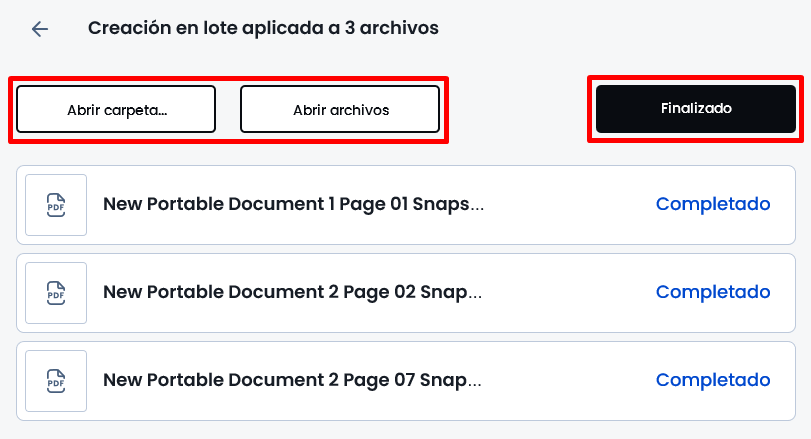Select the third file row card

(x=406, y=381)
